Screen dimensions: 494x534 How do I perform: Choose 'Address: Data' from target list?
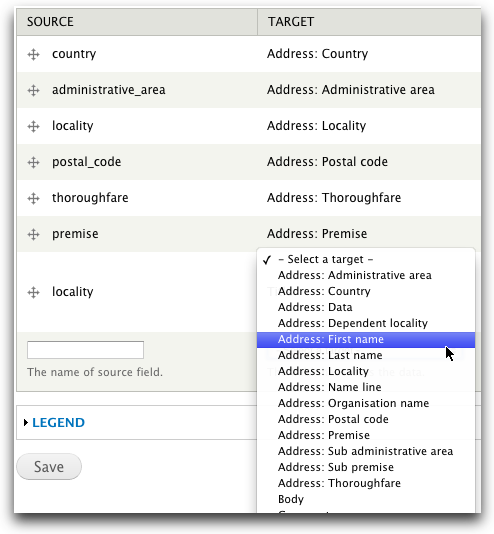pos(366,308)
